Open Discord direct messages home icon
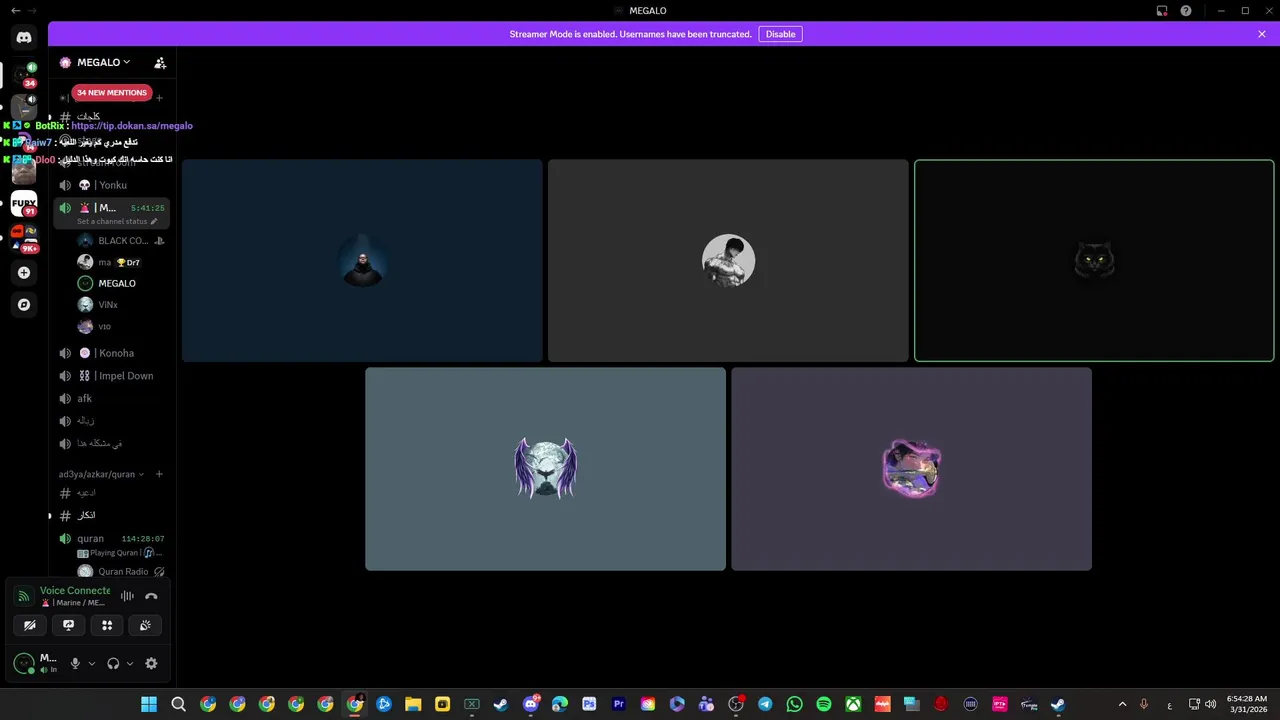Image resolution: width=1280 pixels, height=720 pixels. 24,38
